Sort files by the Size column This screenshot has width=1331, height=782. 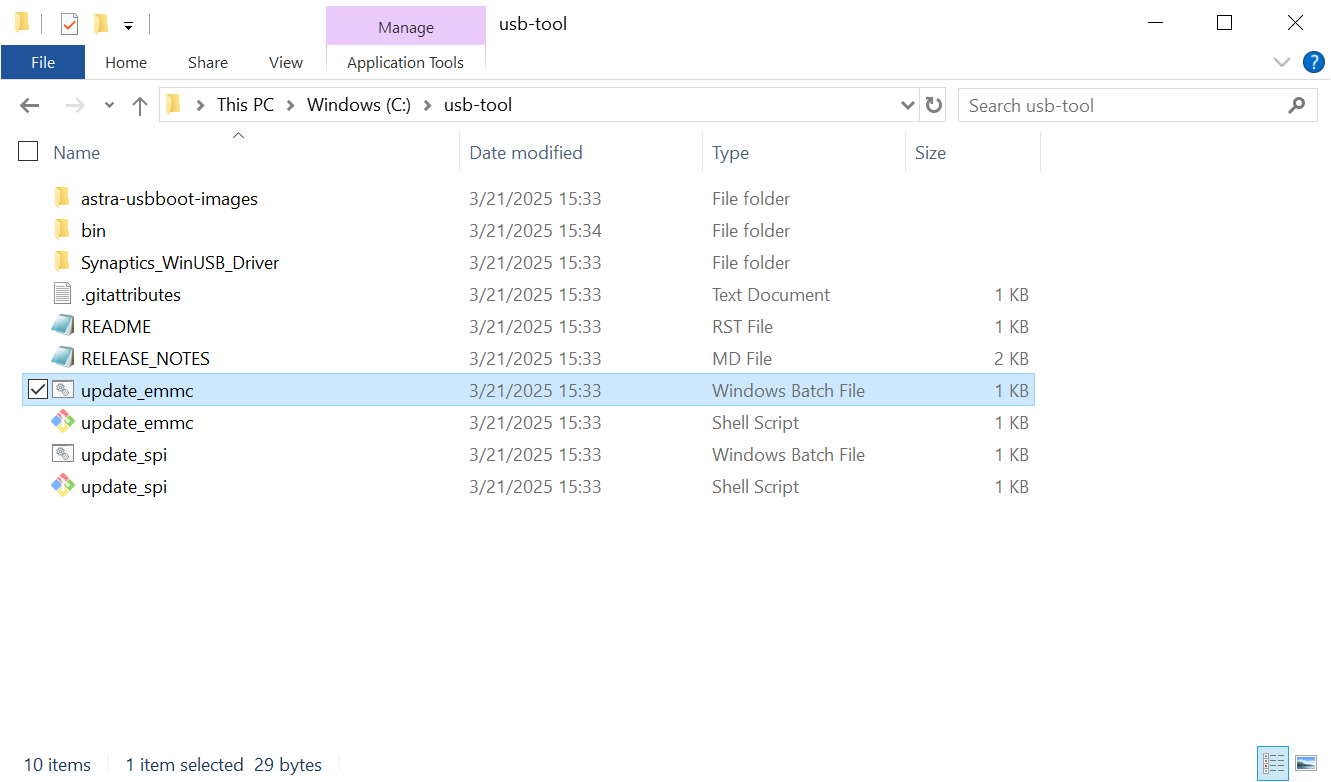pyautogui.click(x=930, y=151)
